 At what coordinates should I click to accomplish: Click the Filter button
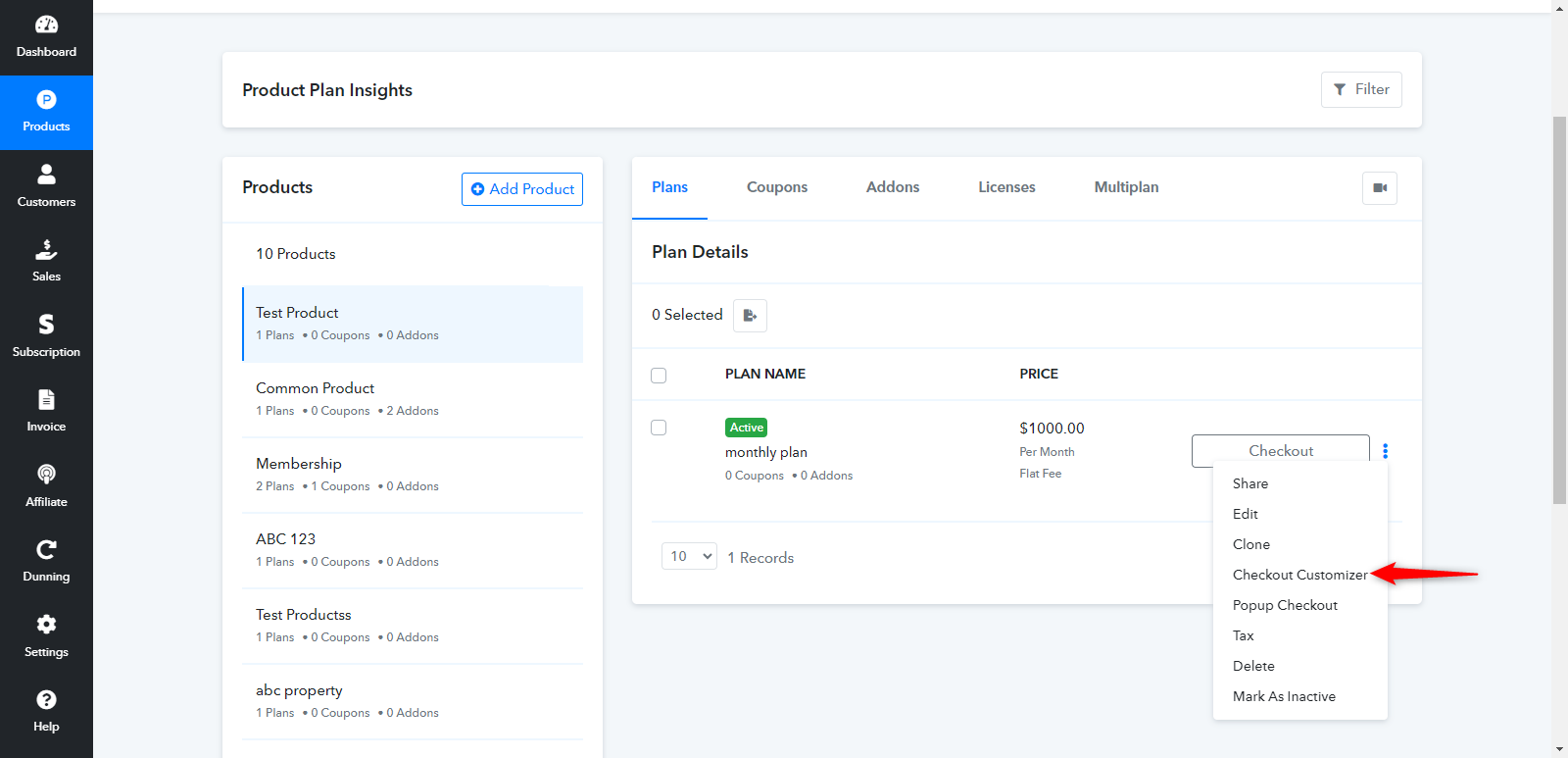pyautogui.click(x=1361, y=89)
